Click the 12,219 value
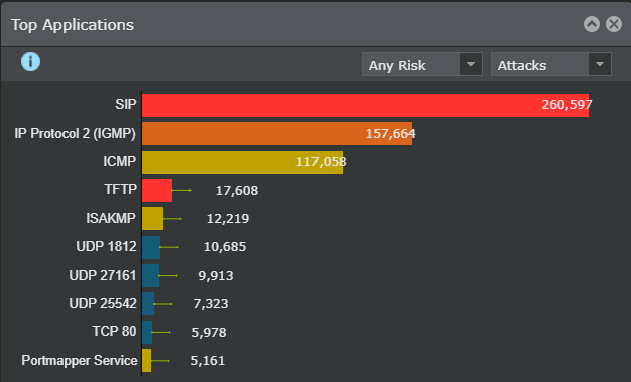The image size is (631, 382). point(228,219)
